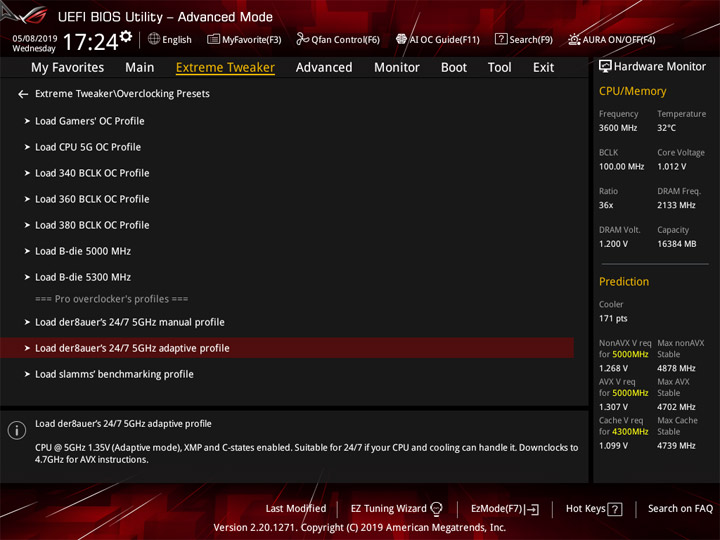Click the 3600 MHz frequency value
720x540 pixels.
tap(618, 128)
